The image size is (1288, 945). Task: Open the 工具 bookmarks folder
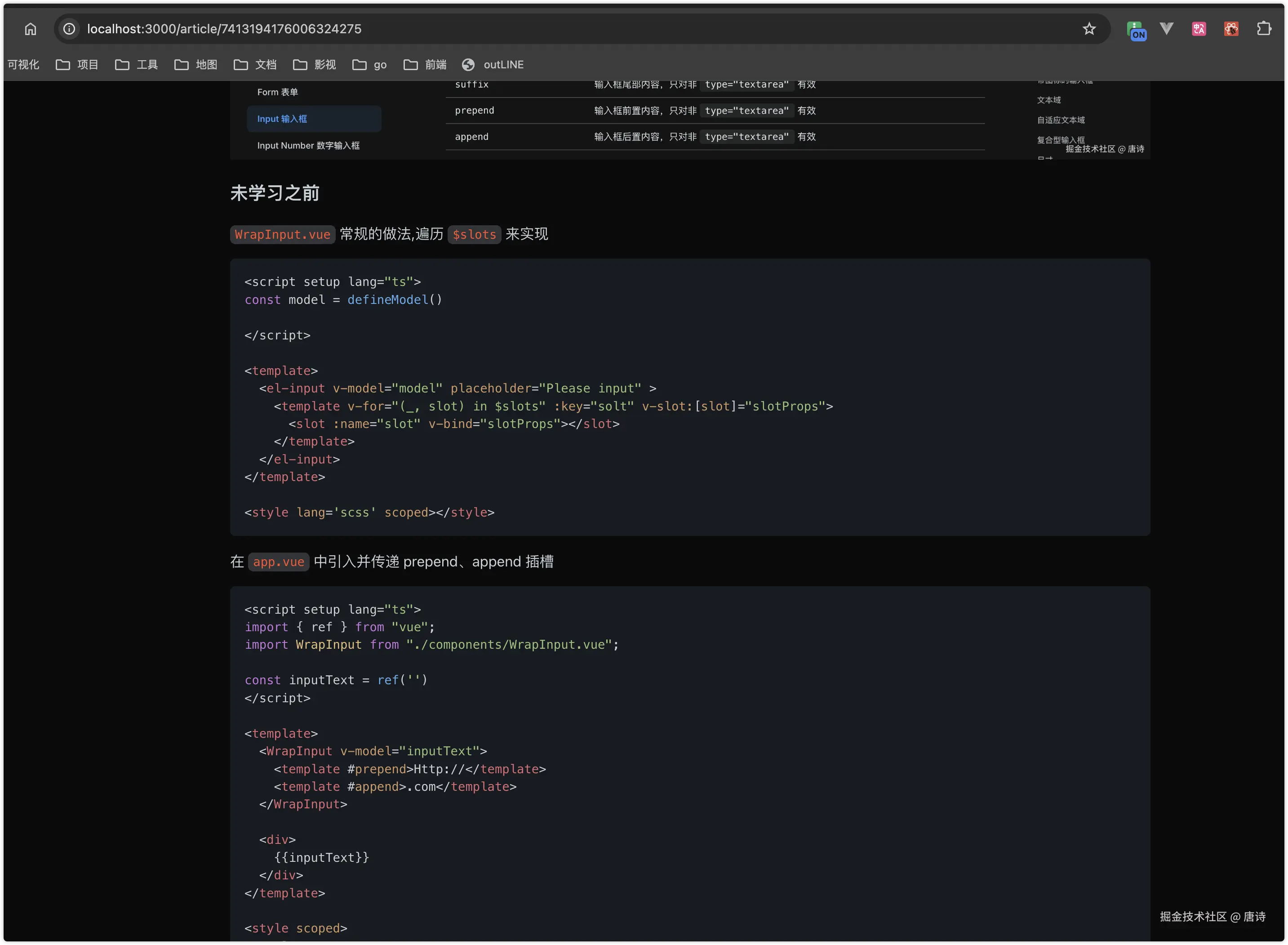pyautogui.click(x=137, y=65)
